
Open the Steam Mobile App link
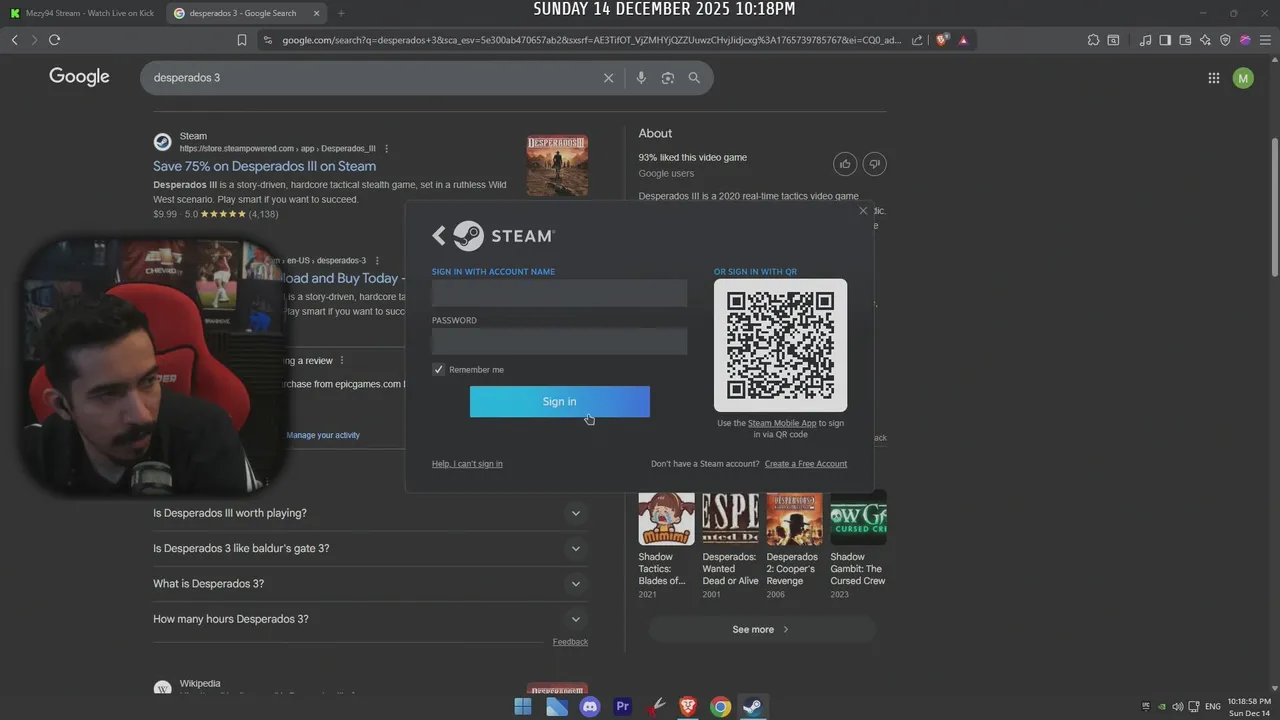pos(782,423)
